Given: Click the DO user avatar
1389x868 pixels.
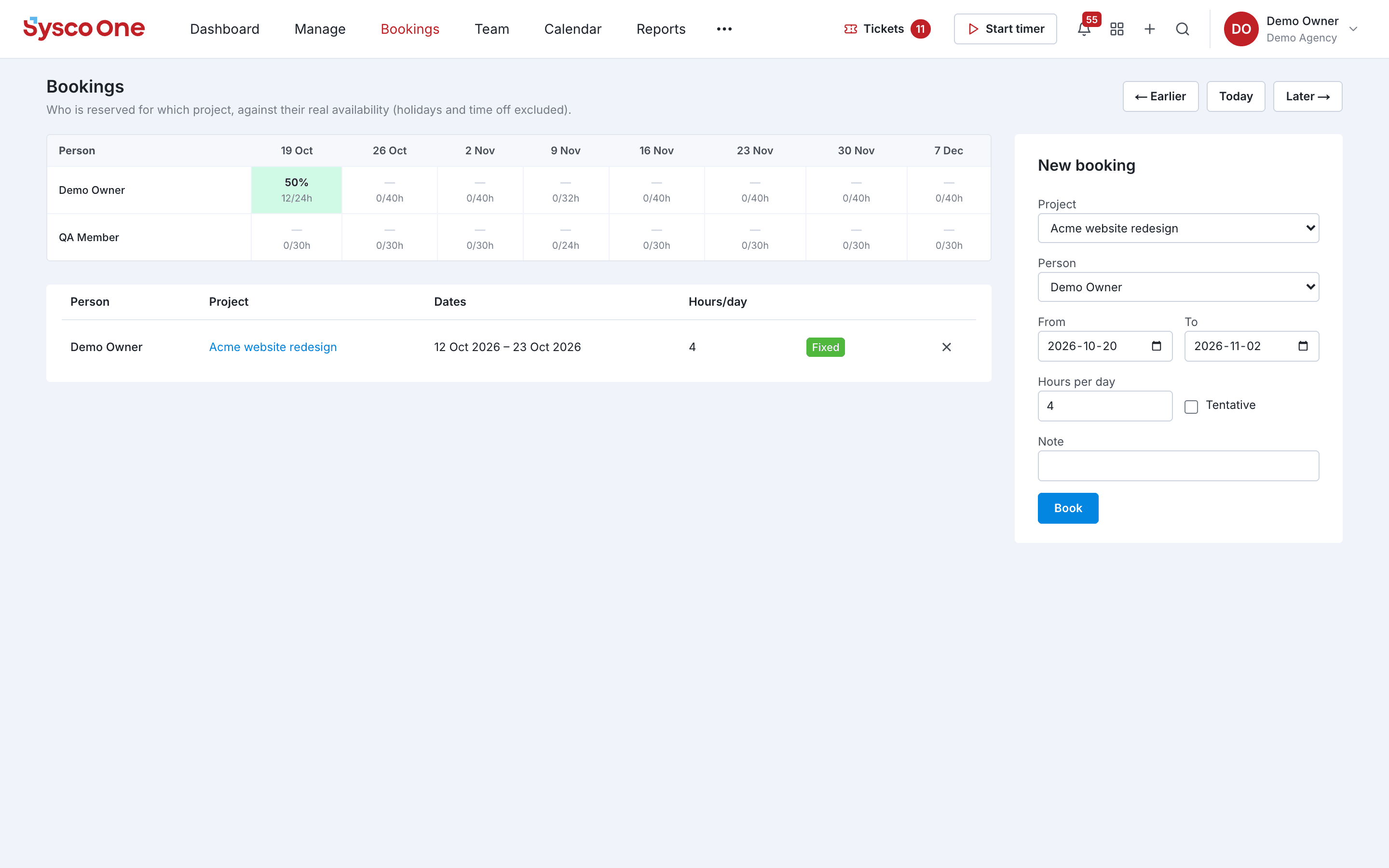Looking at the screenshot, I should coord(1241,29).
